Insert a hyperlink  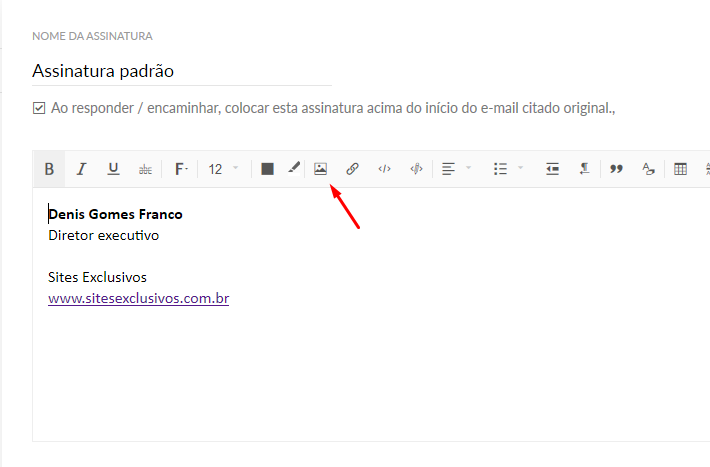point(352,169)
